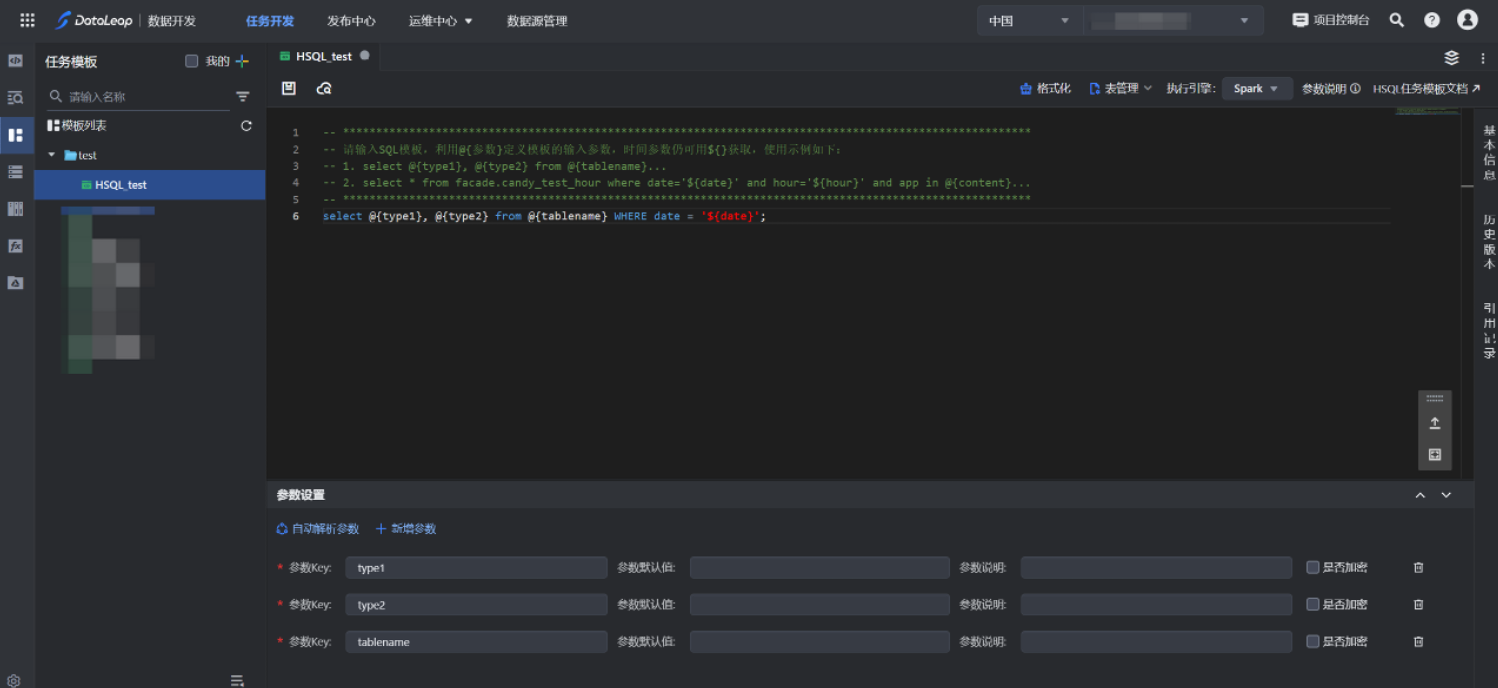
Task: Open the 发布中心 menu
Action: click(351, 20)
